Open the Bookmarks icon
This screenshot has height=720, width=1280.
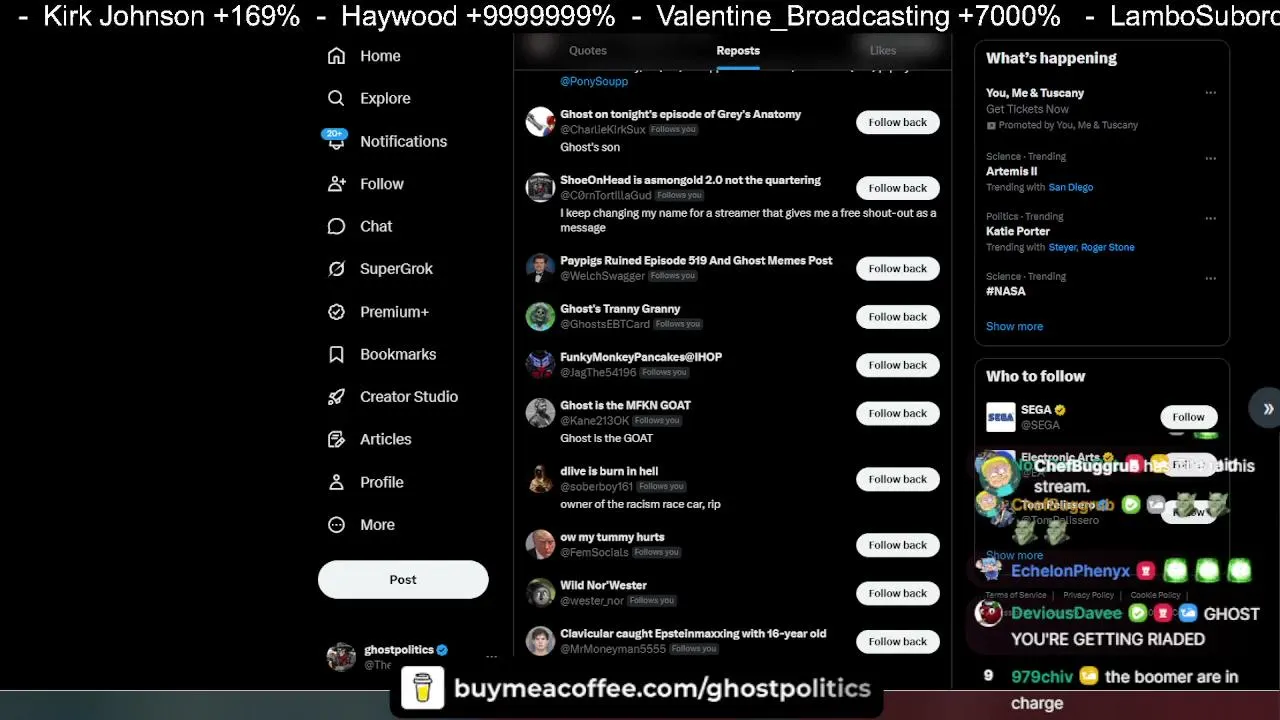pos(337,354)
